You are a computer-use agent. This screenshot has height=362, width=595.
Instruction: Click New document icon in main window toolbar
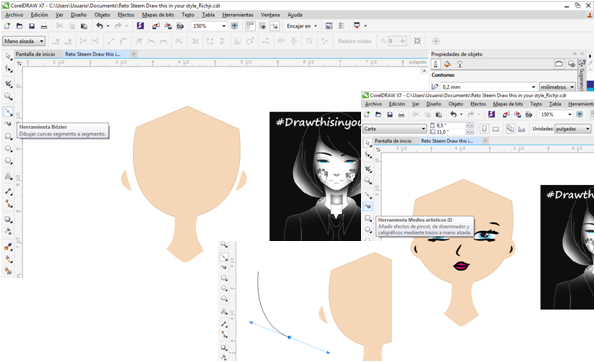7,26
